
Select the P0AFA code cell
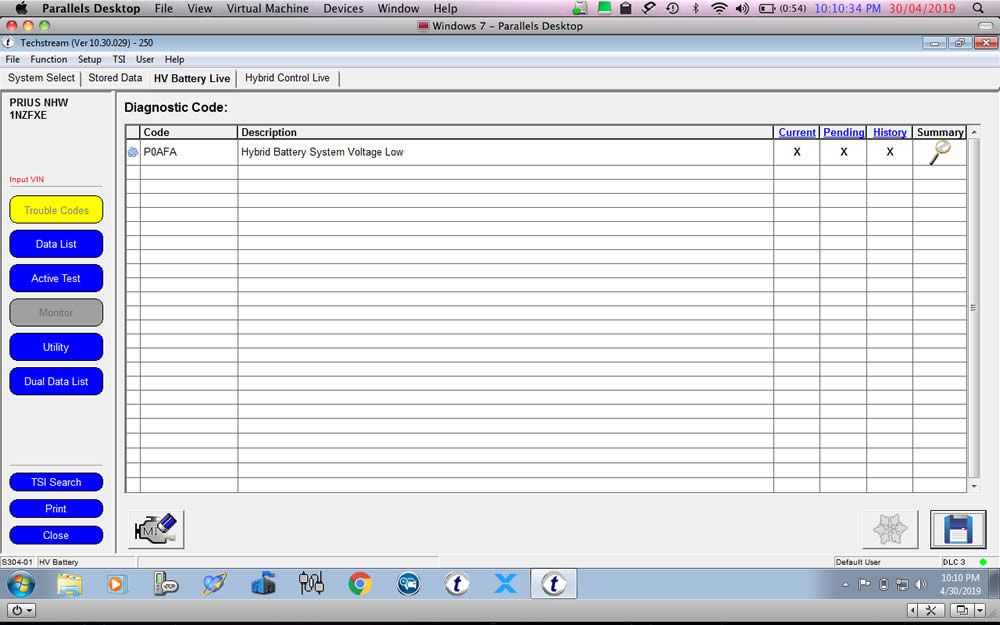coord(189,152)
